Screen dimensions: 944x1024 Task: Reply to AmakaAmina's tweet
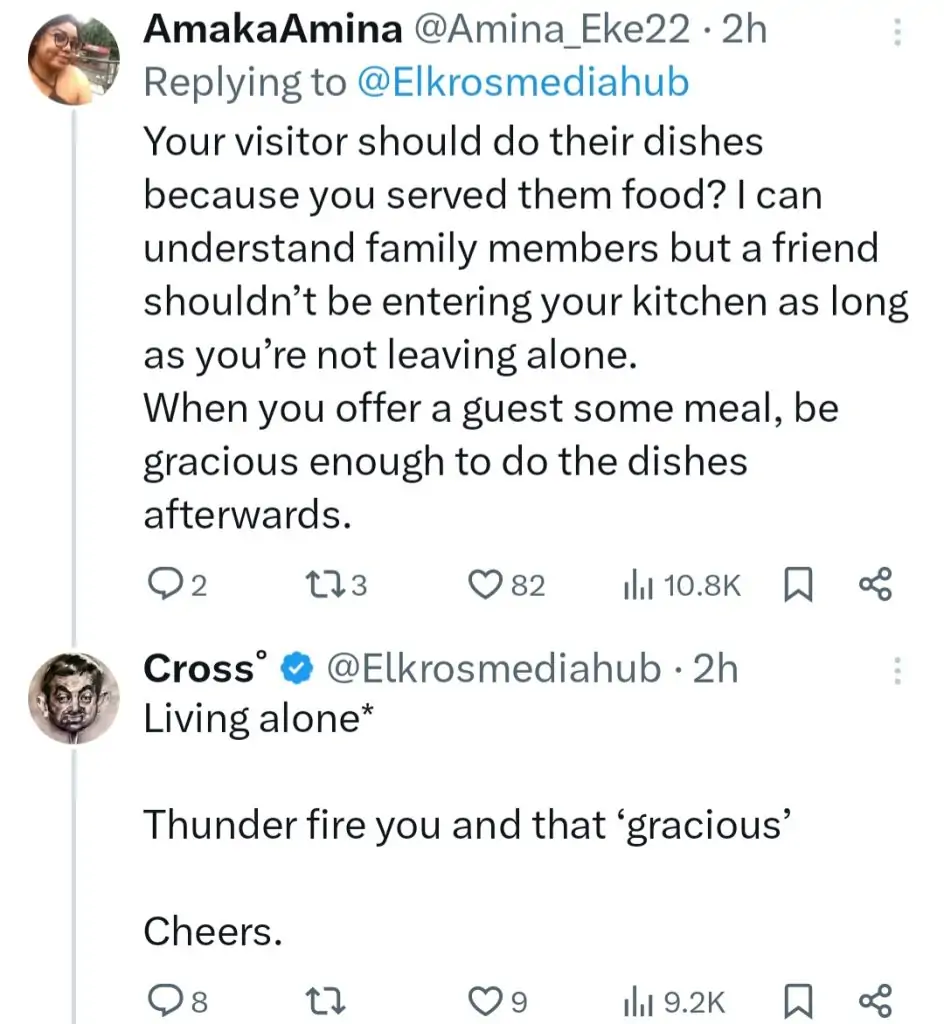click(x=163, y=585)
